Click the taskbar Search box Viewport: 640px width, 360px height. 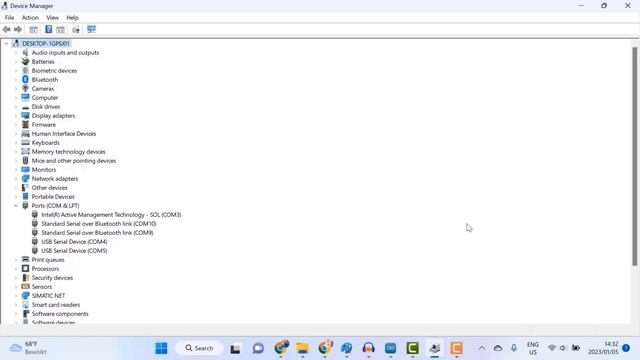tap(199, 348)
